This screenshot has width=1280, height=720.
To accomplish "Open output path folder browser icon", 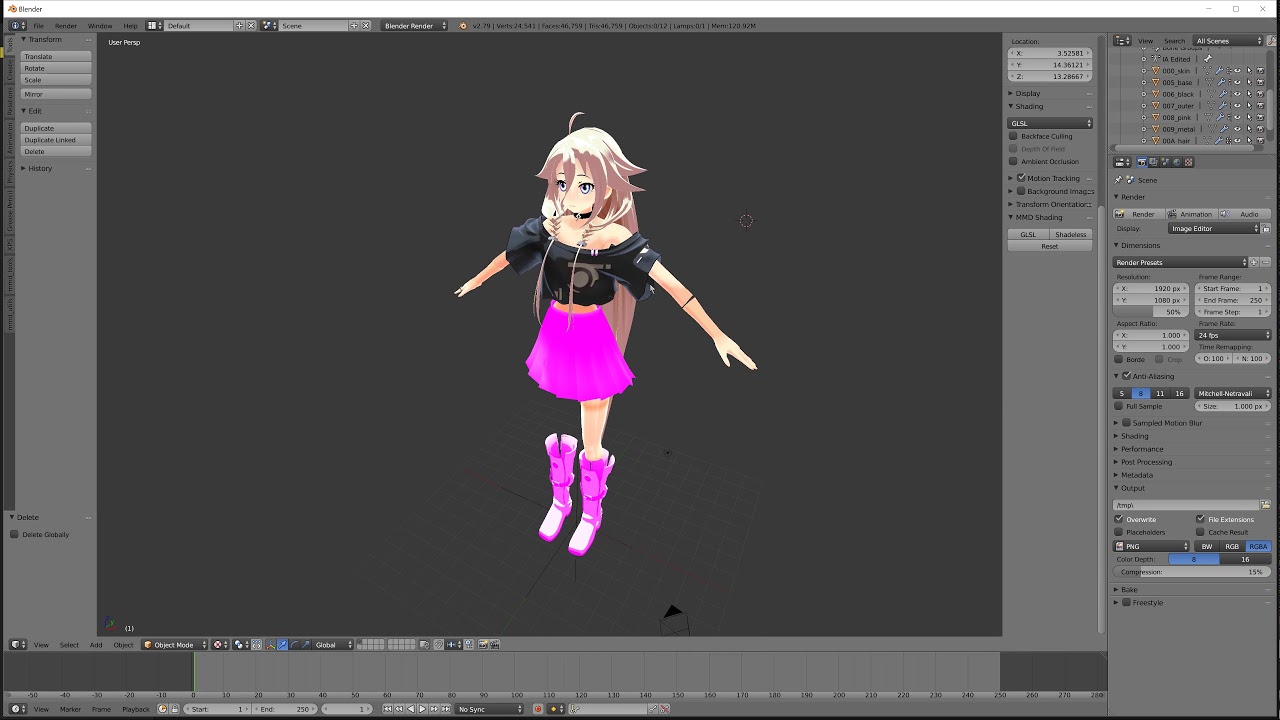I will (x=1266, y=505).
